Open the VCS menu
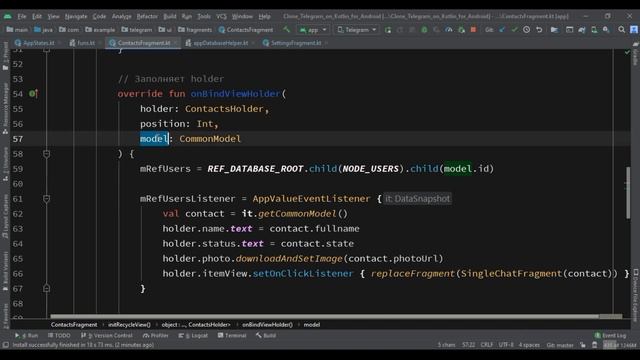Screen dimensions: 640x360 pyautogui.click(x=221, y=16)
